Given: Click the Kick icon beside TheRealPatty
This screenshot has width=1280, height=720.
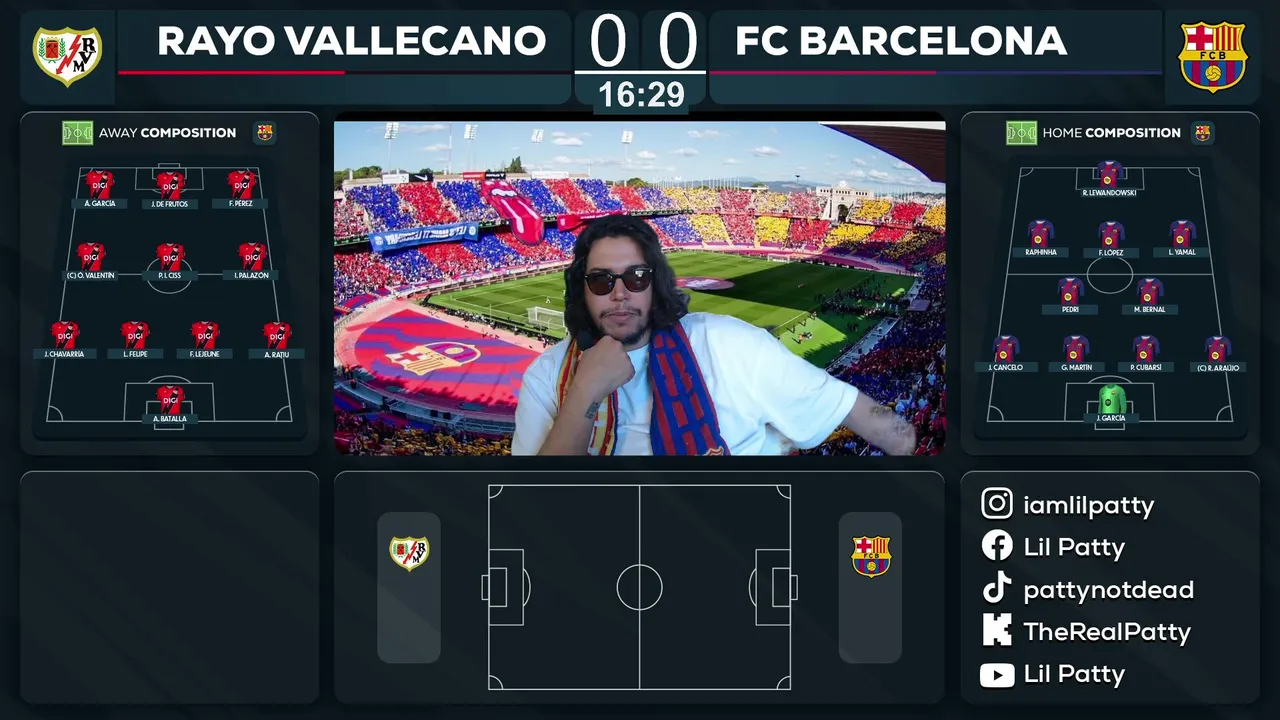Looking at the screenshot, I should (x=997, y=631).
